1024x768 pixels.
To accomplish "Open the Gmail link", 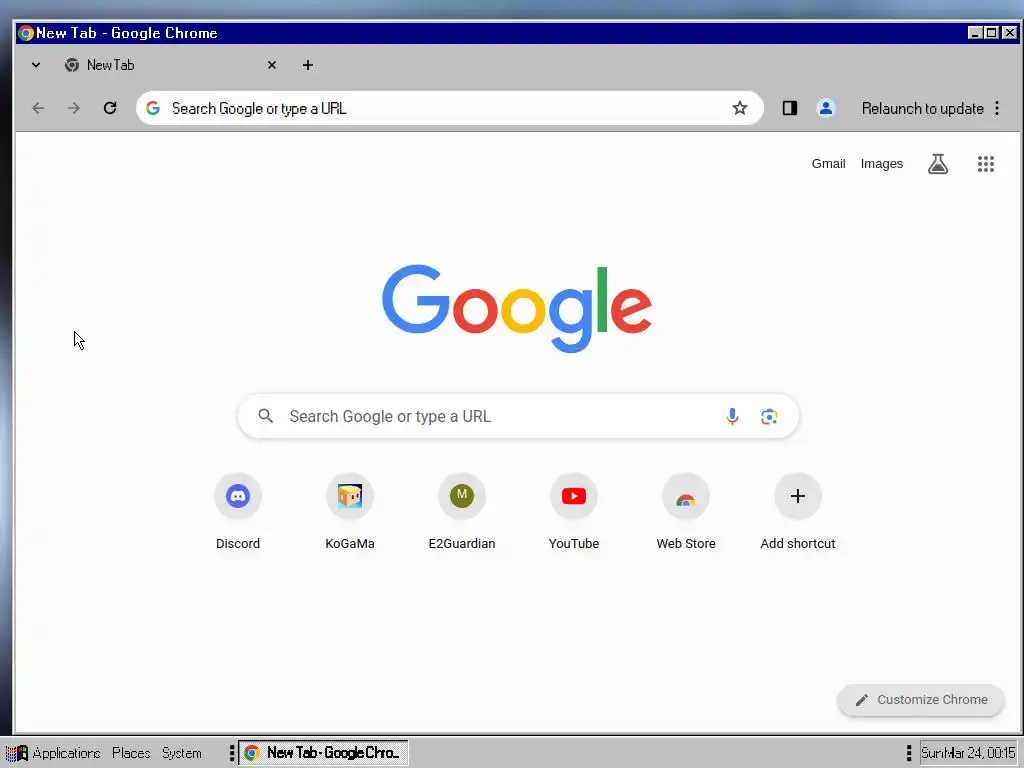I will click(828, 164).
